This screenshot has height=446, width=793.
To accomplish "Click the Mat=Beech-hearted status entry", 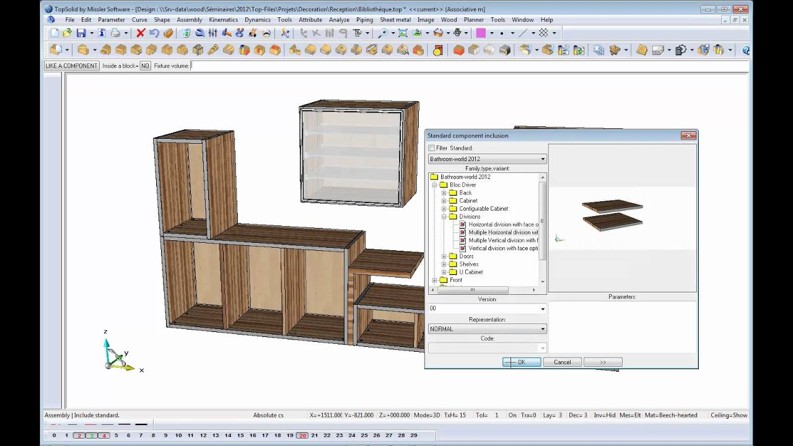I will click(671, 415).
